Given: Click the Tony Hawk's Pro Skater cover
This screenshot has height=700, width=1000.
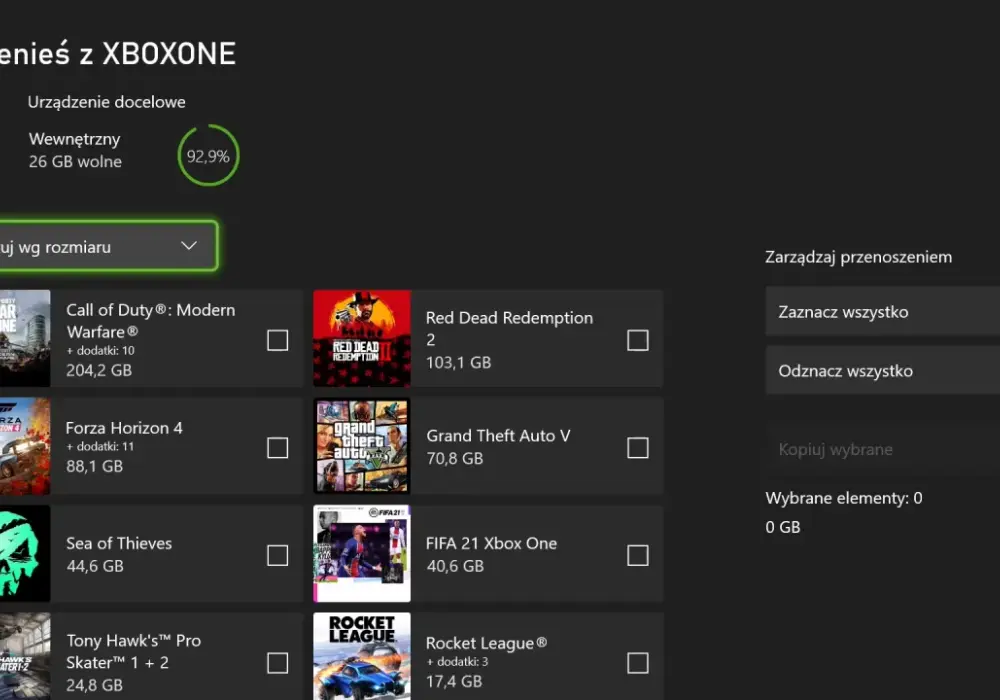Looking at the screenshot, I should [25, 657].
